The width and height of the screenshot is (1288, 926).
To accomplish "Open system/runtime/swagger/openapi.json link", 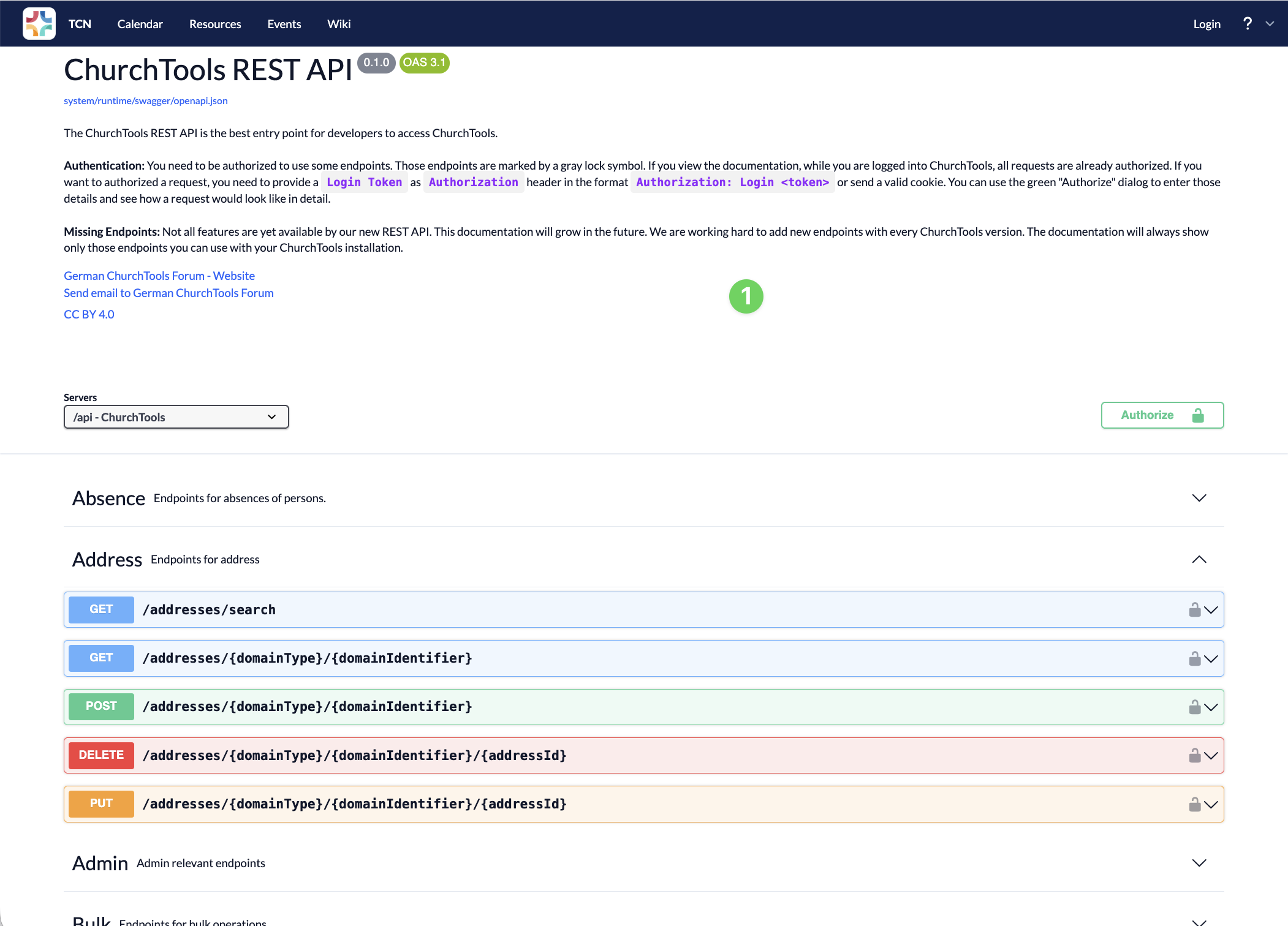I will pyautogui.click(x=146, y=100).
